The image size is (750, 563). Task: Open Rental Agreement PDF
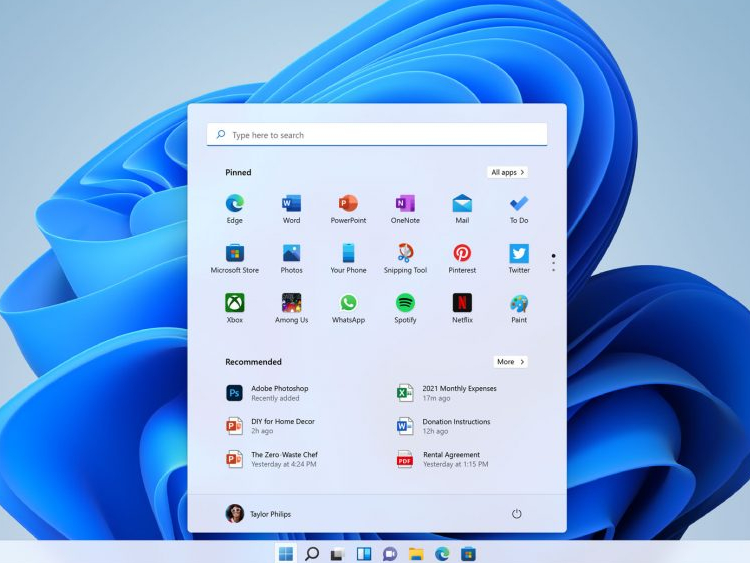(443, 459)
